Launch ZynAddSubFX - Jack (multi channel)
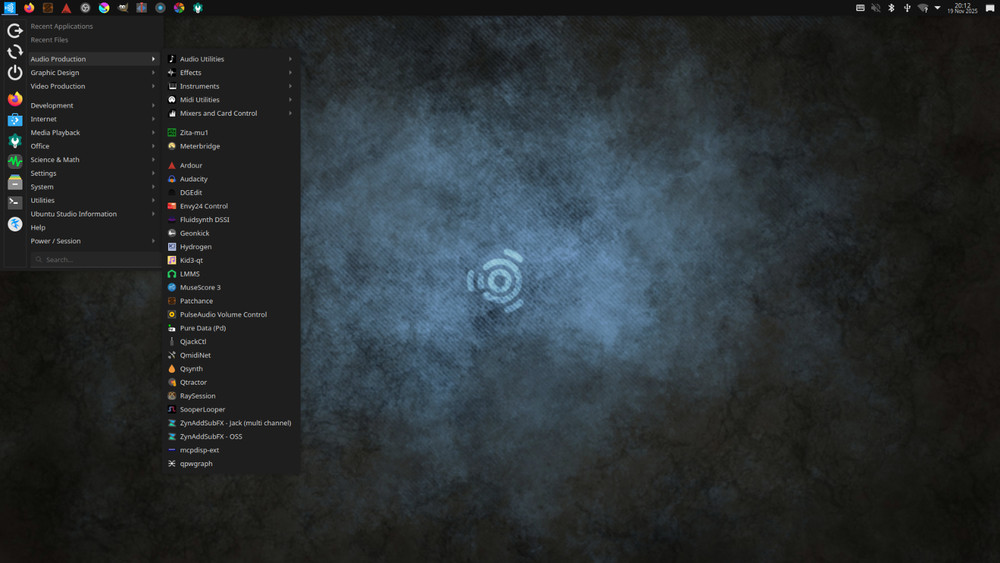This screenshot has width=1000, height=563. point(231,423)
